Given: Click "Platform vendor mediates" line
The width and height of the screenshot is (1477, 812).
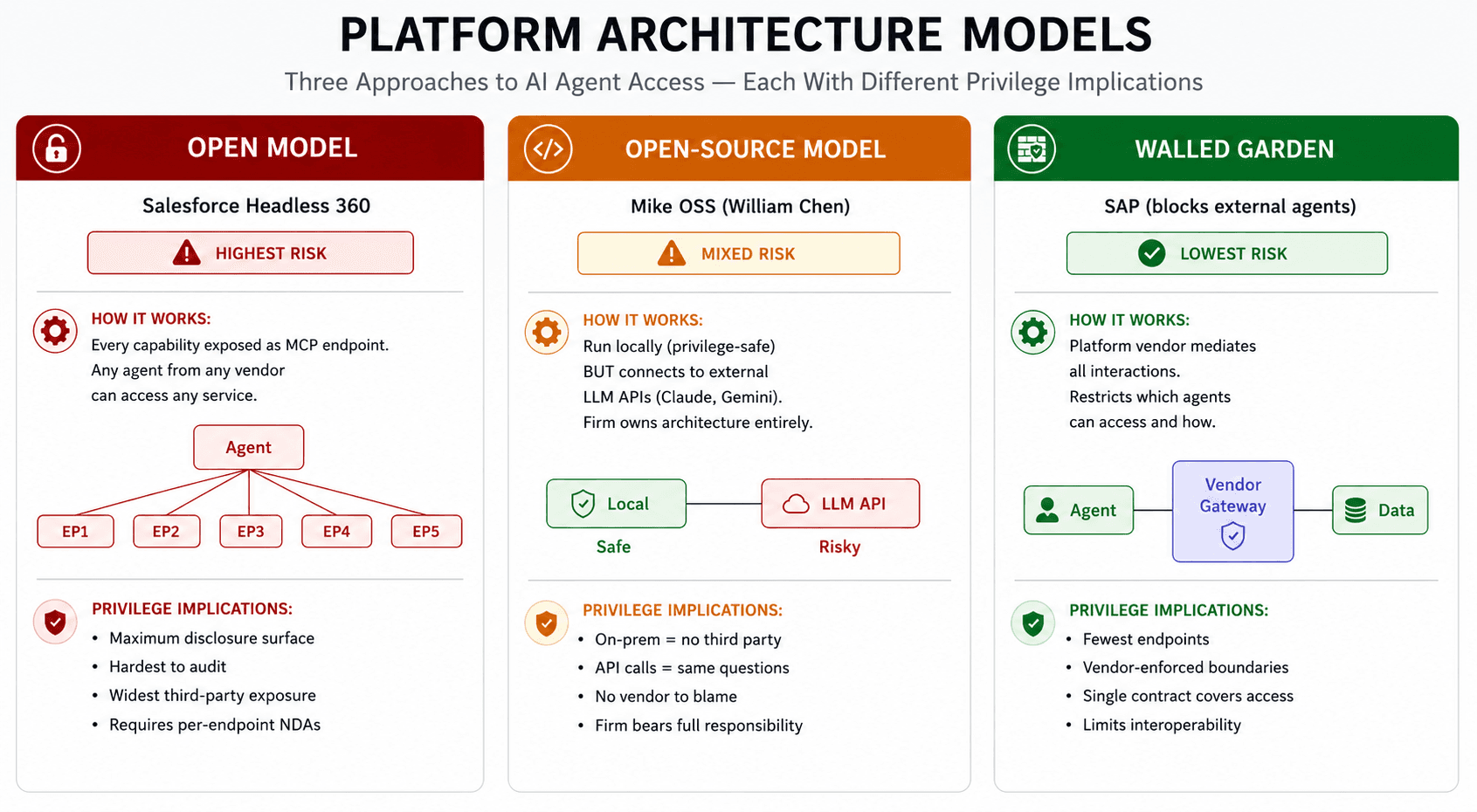Looking at the screenshot, I should click(1163, 346).
